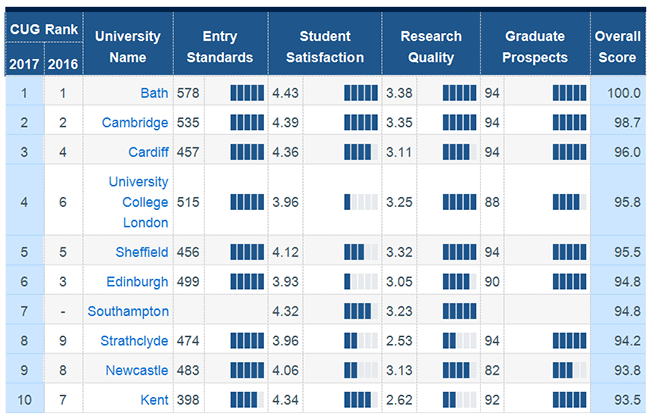650x416 pixels.
Task: Click Bath's overall score 100.0
Action: click(x=624, y=93)
